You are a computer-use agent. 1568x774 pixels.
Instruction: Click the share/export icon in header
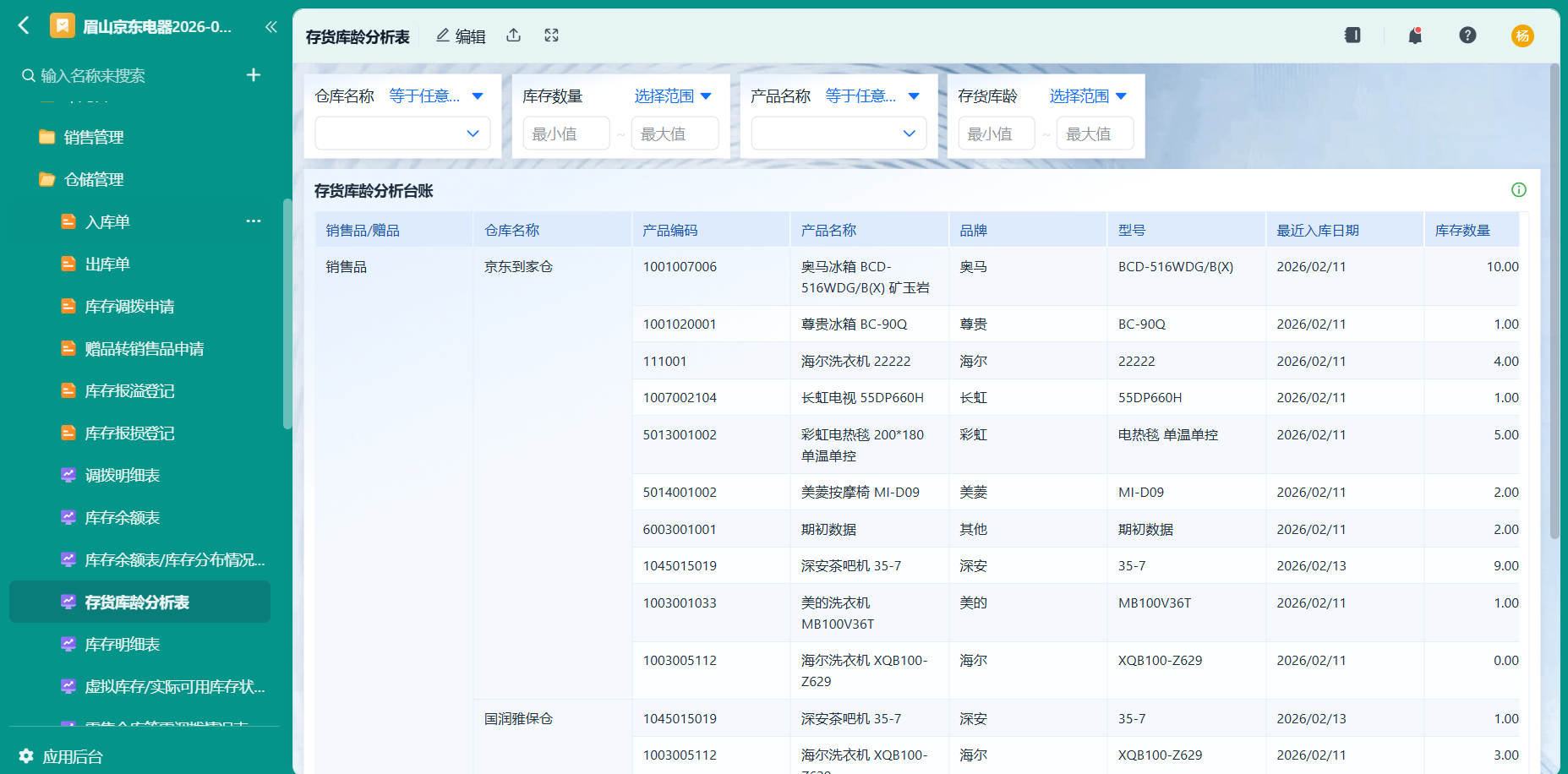pyautogui.click(x=513, y=35)
